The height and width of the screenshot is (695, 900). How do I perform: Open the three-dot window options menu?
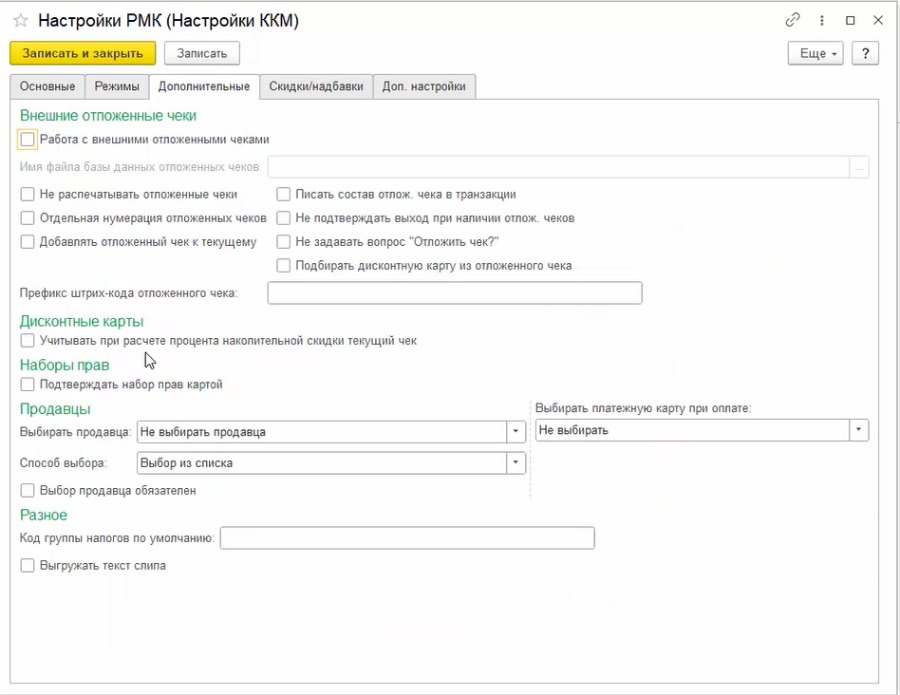click(x=822, y=21)
